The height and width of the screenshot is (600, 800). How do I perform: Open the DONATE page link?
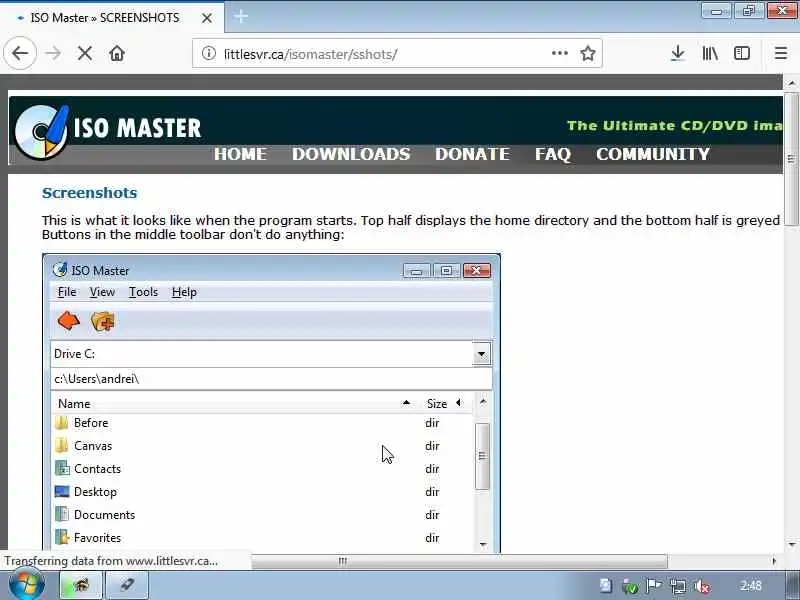[472, 154]
